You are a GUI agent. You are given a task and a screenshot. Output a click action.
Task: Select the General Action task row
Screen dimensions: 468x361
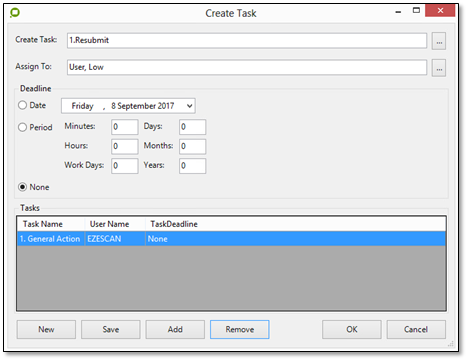click(x=231, y=239)
